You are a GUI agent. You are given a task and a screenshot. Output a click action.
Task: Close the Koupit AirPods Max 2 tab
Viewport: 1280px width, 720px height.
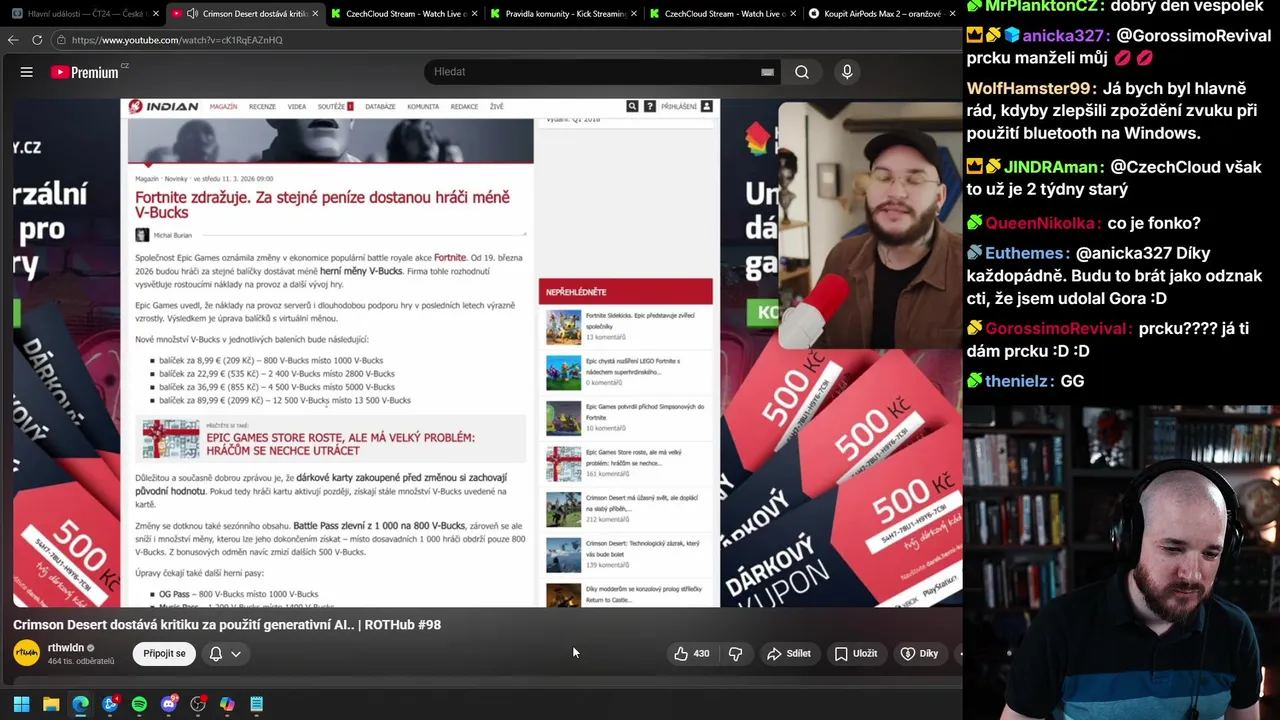(952, 14)
